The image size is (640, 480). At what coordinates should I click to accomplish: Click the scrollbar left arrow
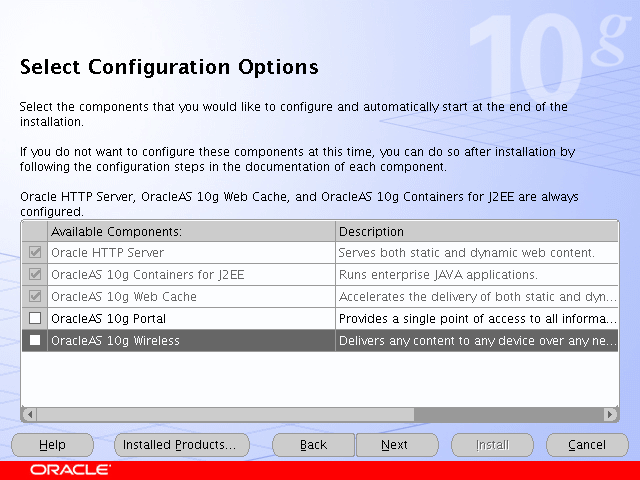pos(29,414)
